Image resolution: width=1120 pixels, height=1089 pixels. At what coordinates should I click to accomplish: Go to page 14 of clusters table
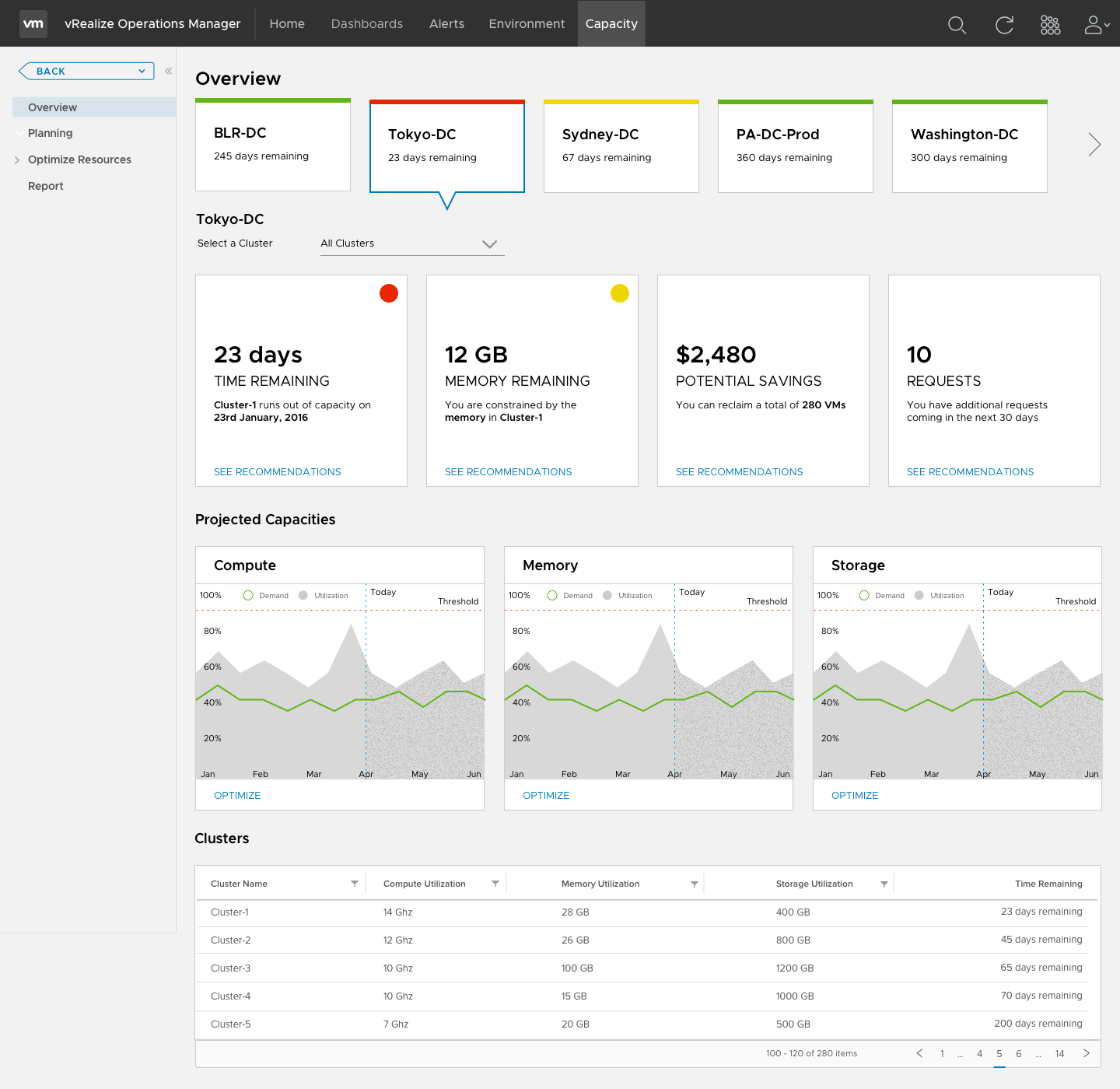click(1059, 1054)
